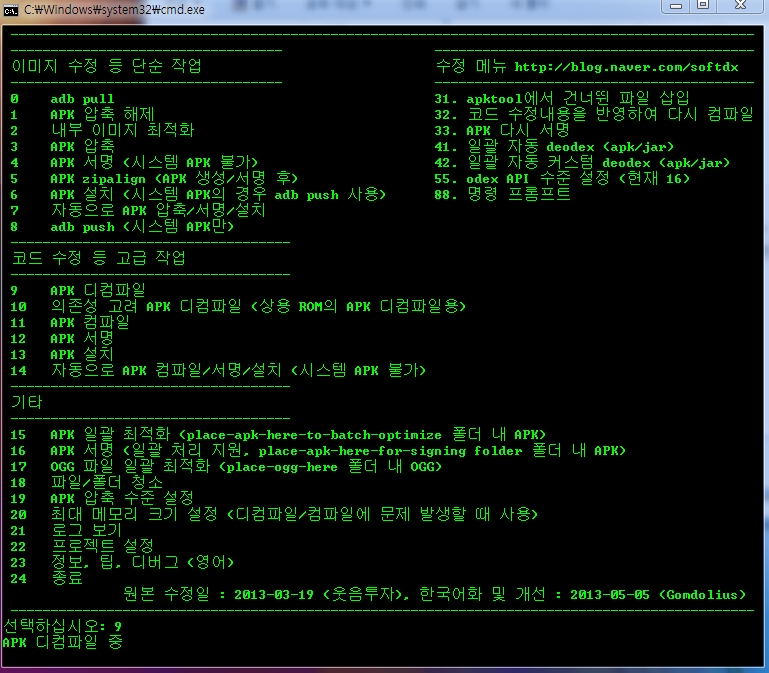Maximize the command prompt window
This screenshot has width=769, height=673.
click(702, 6)
